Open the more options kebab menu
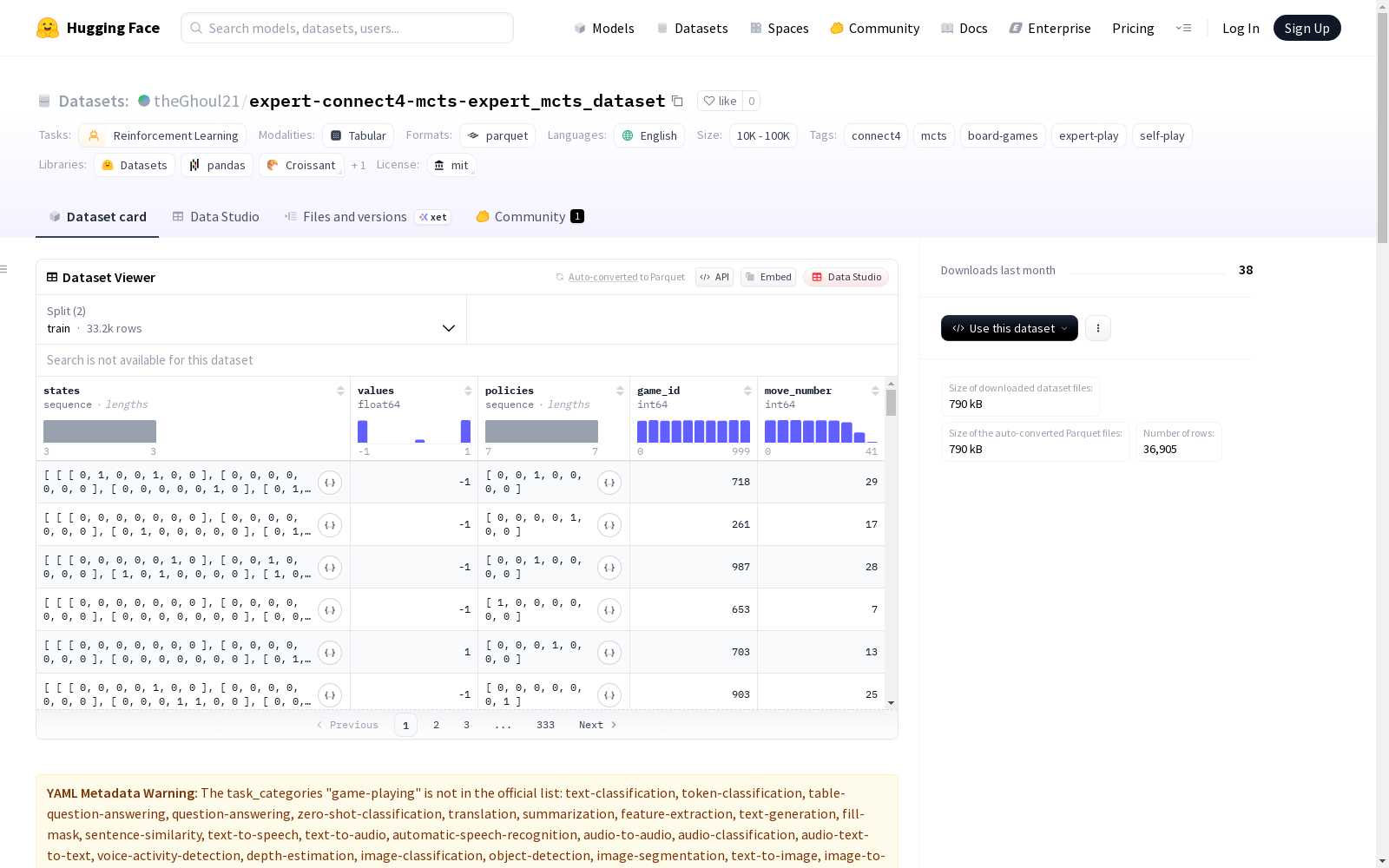This screenshot has width=1389, height=868. click(x=1098, y=328)
